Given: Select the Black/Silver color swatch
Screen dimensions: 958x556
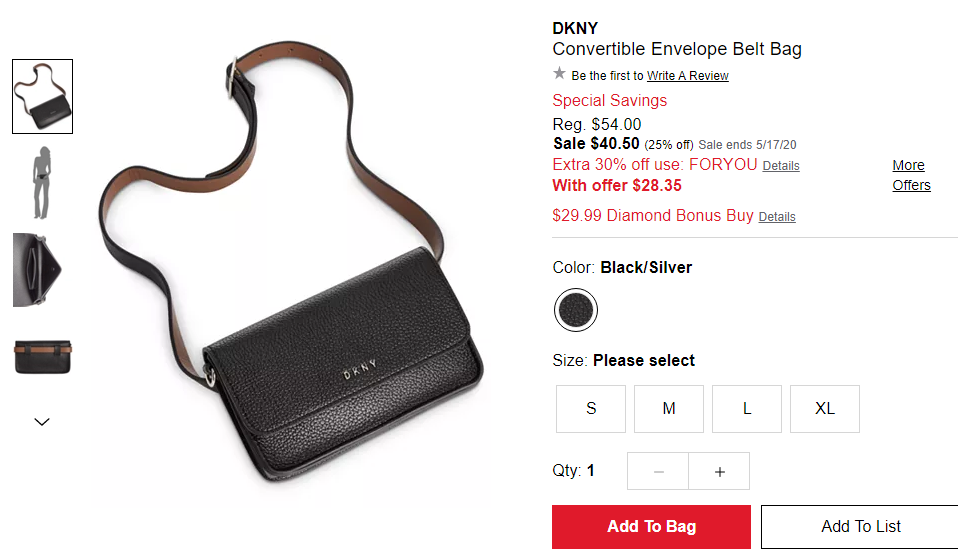Looking at the screenshot, I should (576, 310).
